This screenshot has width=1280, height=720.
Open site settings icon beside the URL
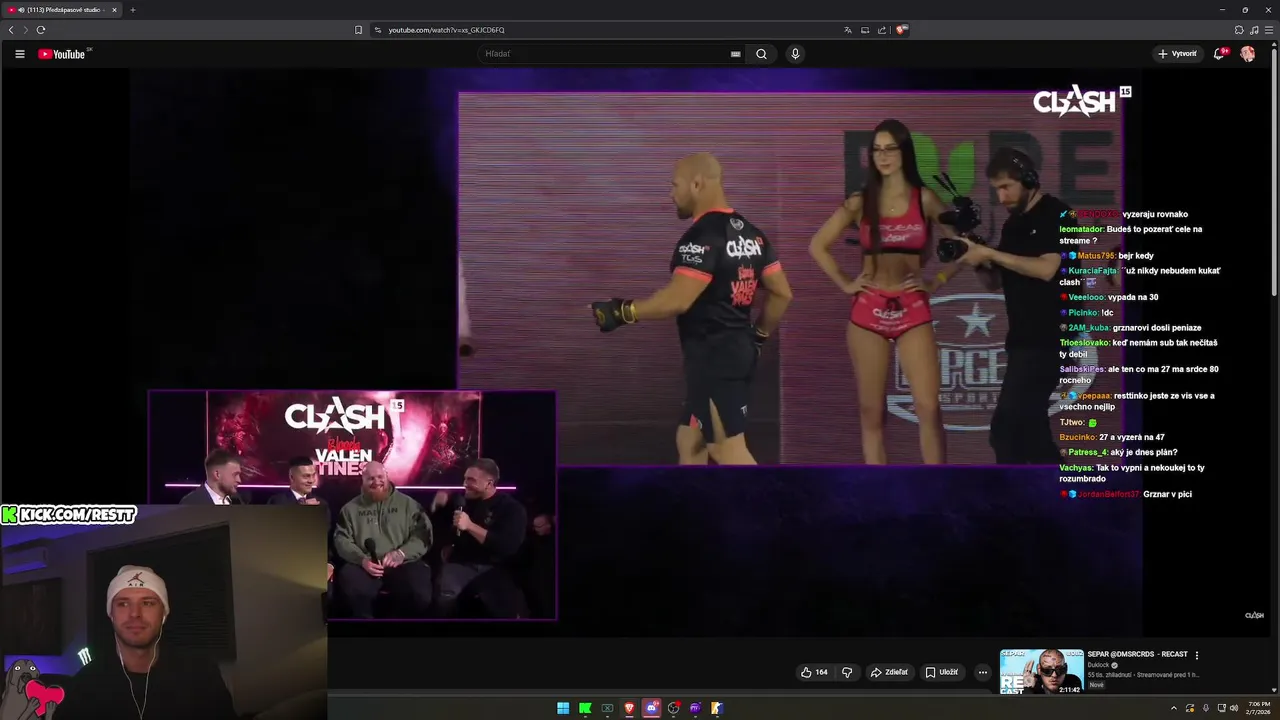click(378, 30)
